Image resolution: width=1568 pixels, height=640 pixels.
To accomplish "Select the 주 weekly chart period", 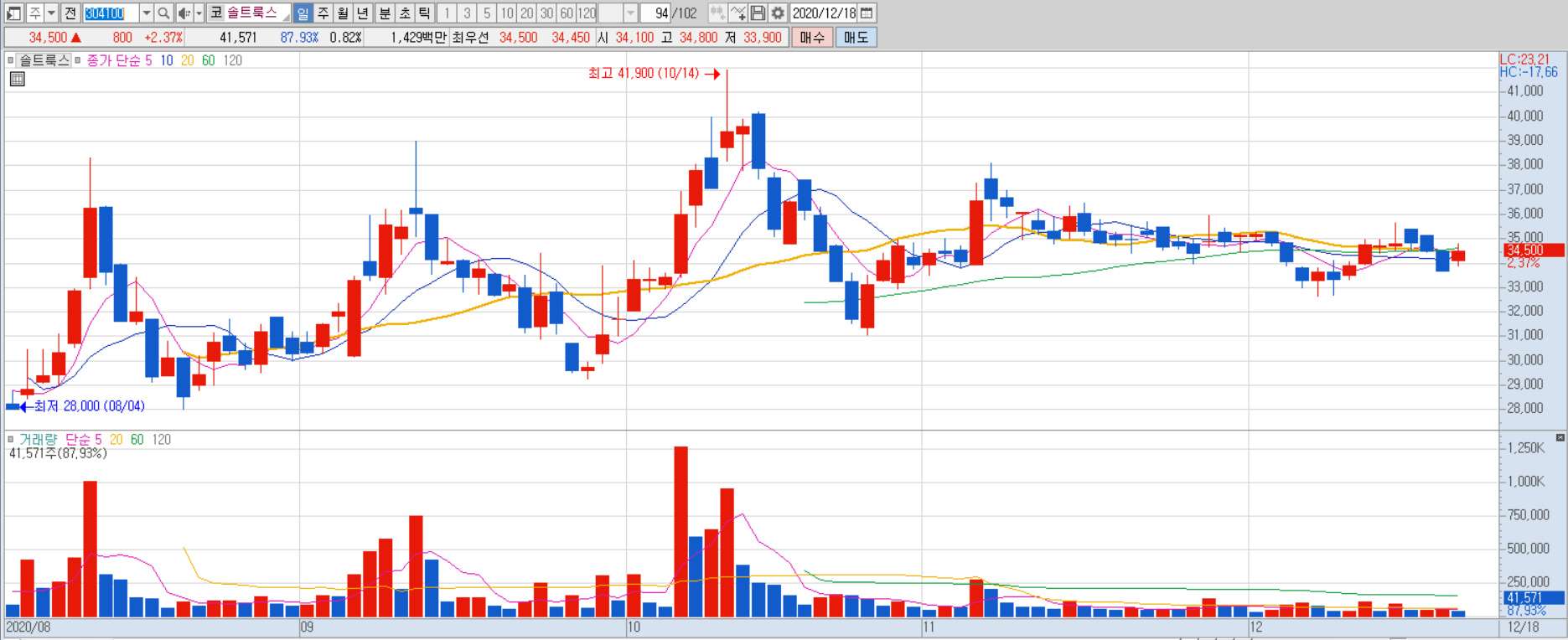I will pos(323,13).
